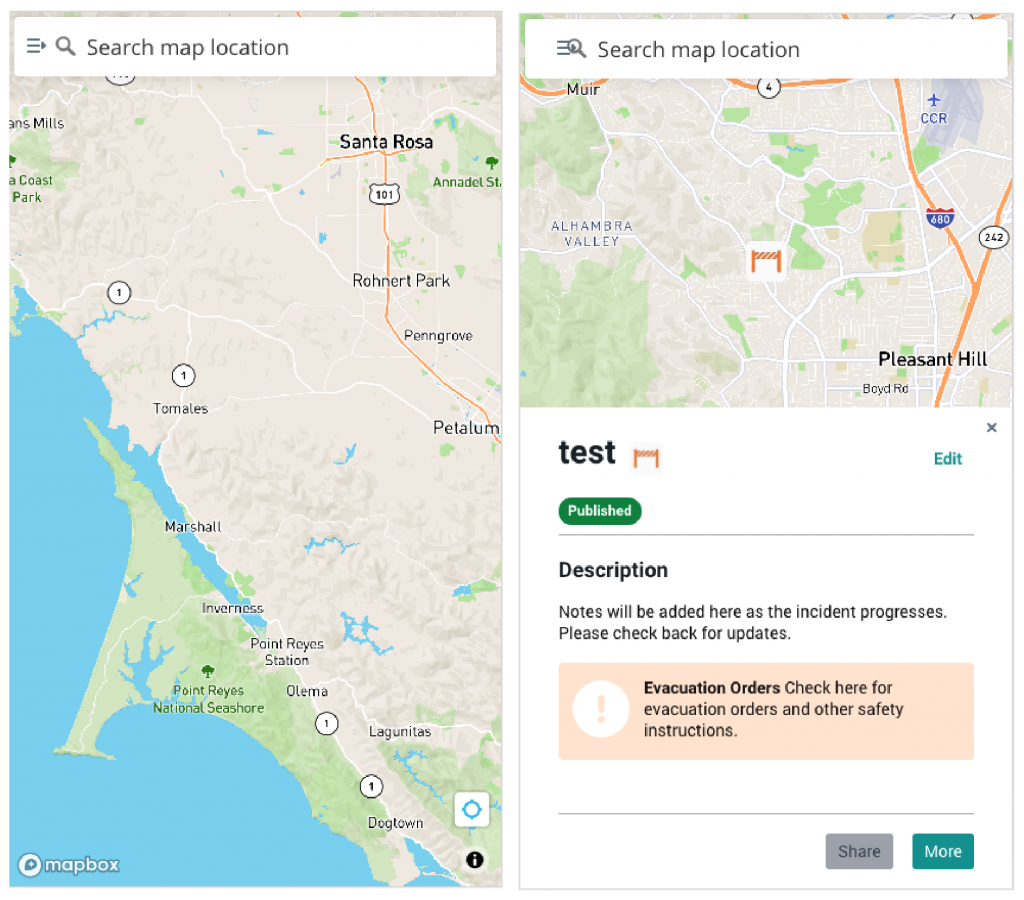Image resolution: width=1024 pixels, height=900 pixels.
Task: Click the magnifier icon in left search bar
Action: pyautogui.click(x=66, y=46)
